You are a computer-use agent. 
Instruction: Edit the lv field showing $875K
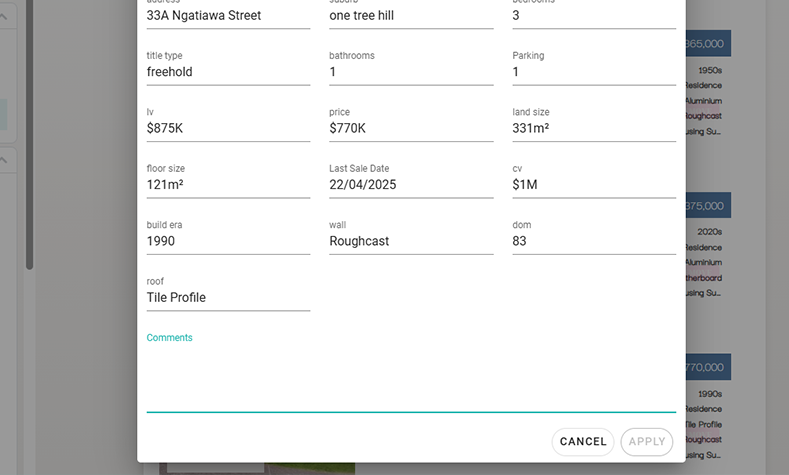pyautogui.click(x=228, y=129)
